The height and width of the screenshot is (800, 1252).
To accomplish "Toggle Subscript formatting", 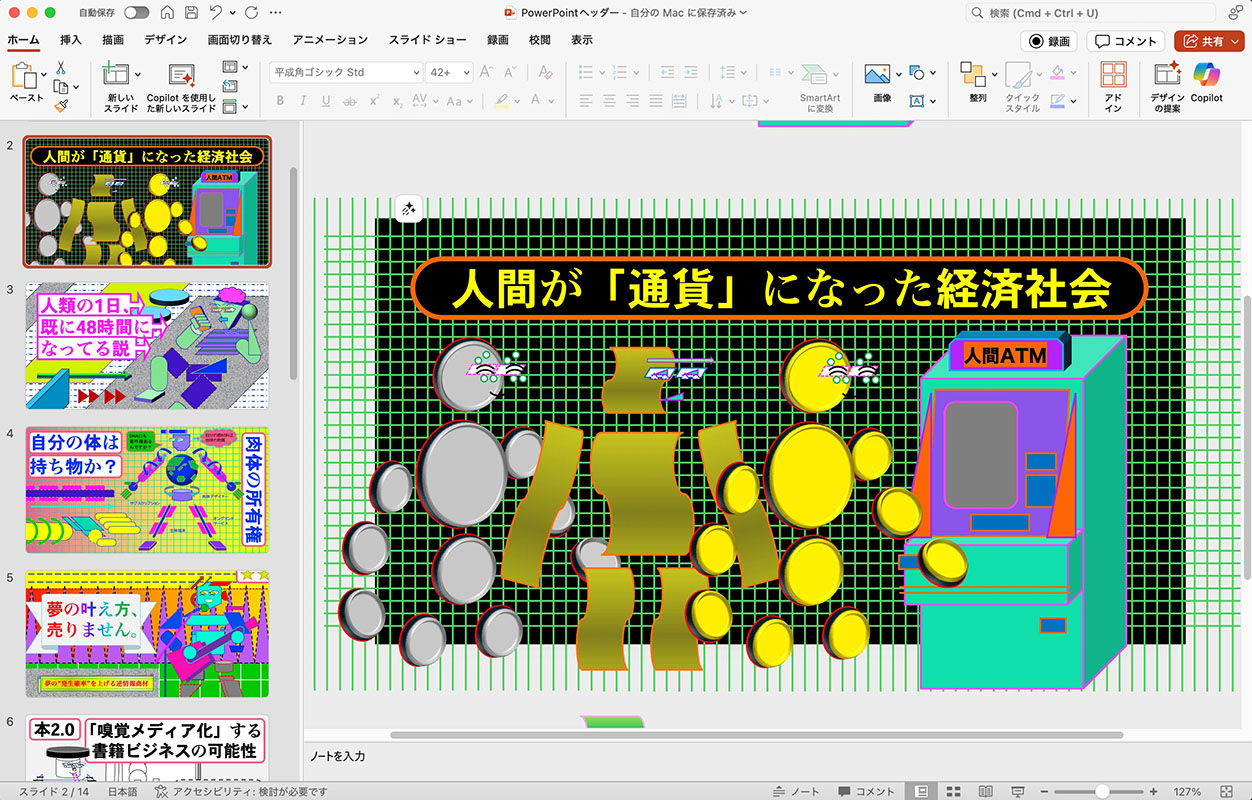I will point(397,101).
